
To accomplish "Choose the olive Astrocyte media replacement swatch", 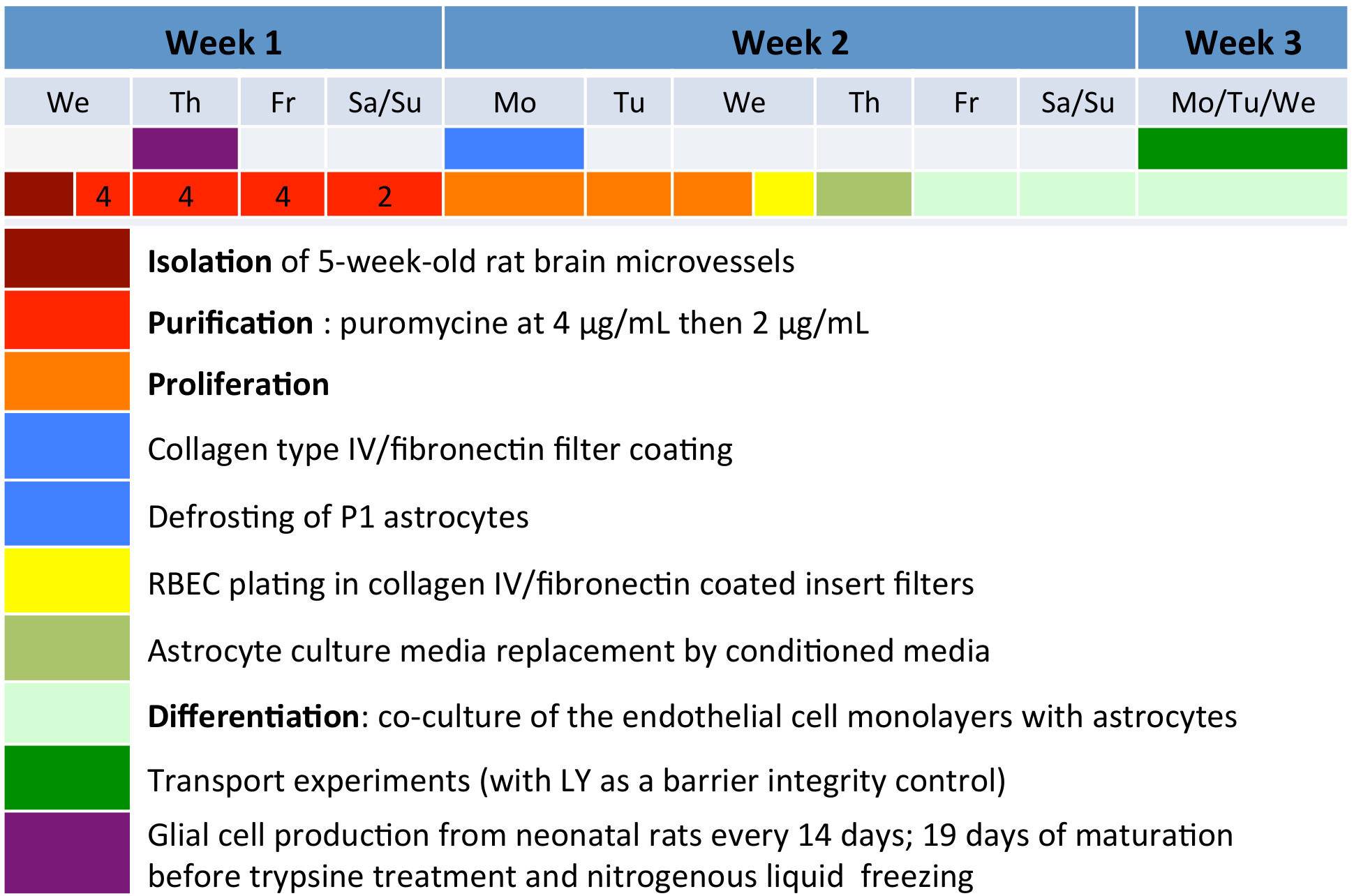I will pyautogui.click(x=67, y=648).
